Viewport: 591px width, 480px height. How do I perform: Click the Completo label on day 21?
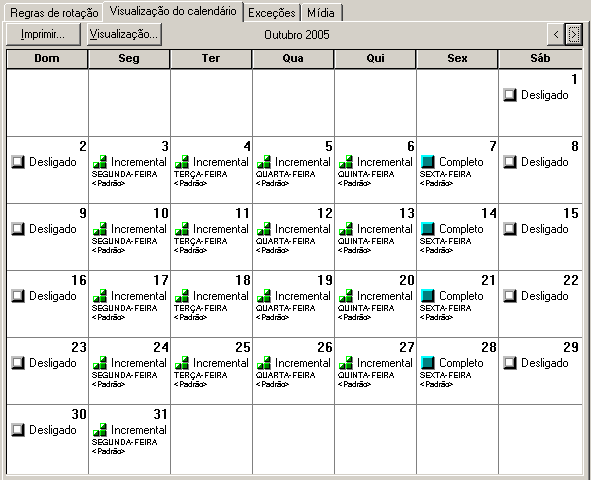point(461,296)
